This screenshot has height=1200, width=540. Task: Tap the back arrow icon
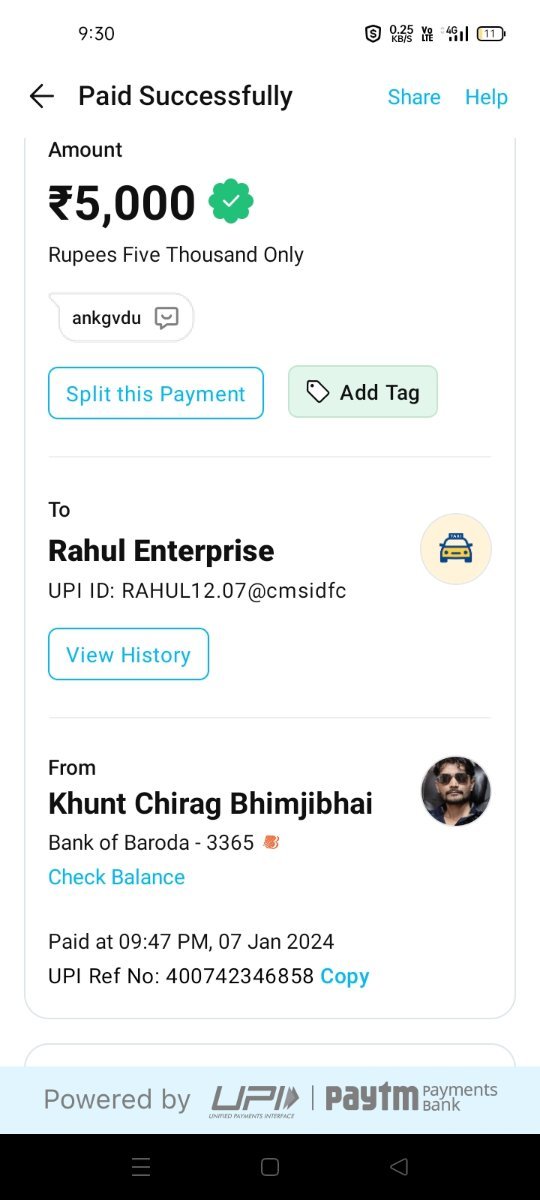(x=41, y=96)
